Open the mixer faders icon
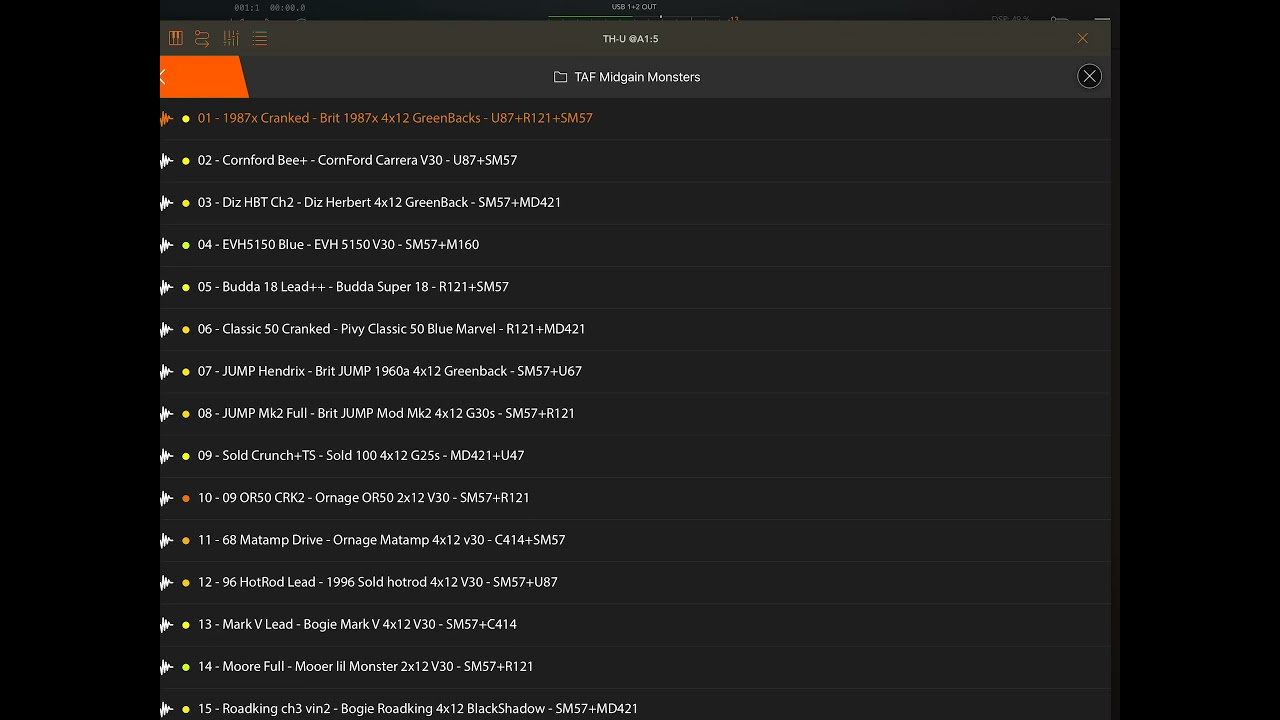Image resolution: width=1280 pixels, height=720 pixels. [231, 38]
